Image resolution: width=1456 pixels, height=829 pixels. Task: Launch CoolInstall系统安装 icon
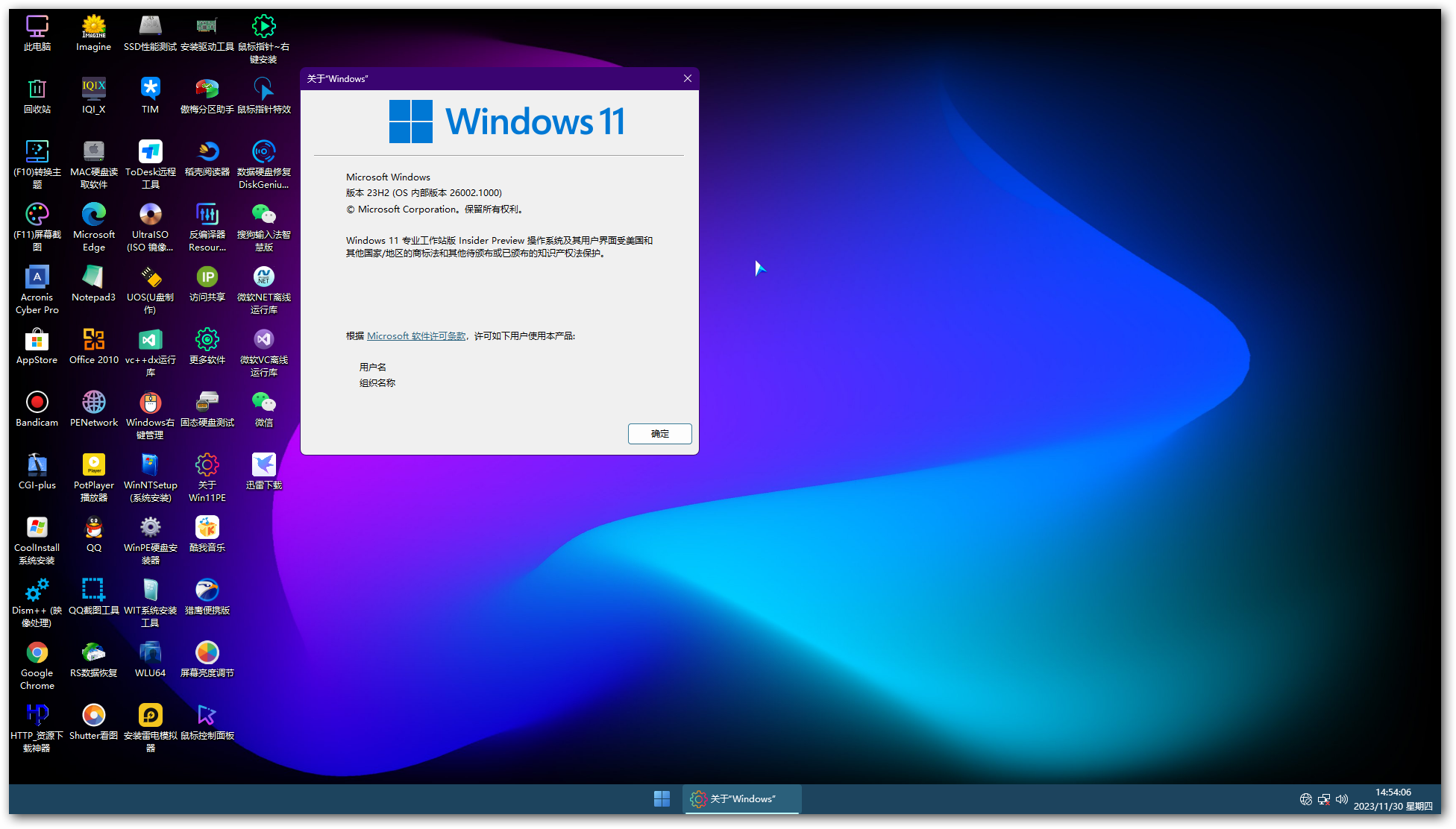click(37, 540)
